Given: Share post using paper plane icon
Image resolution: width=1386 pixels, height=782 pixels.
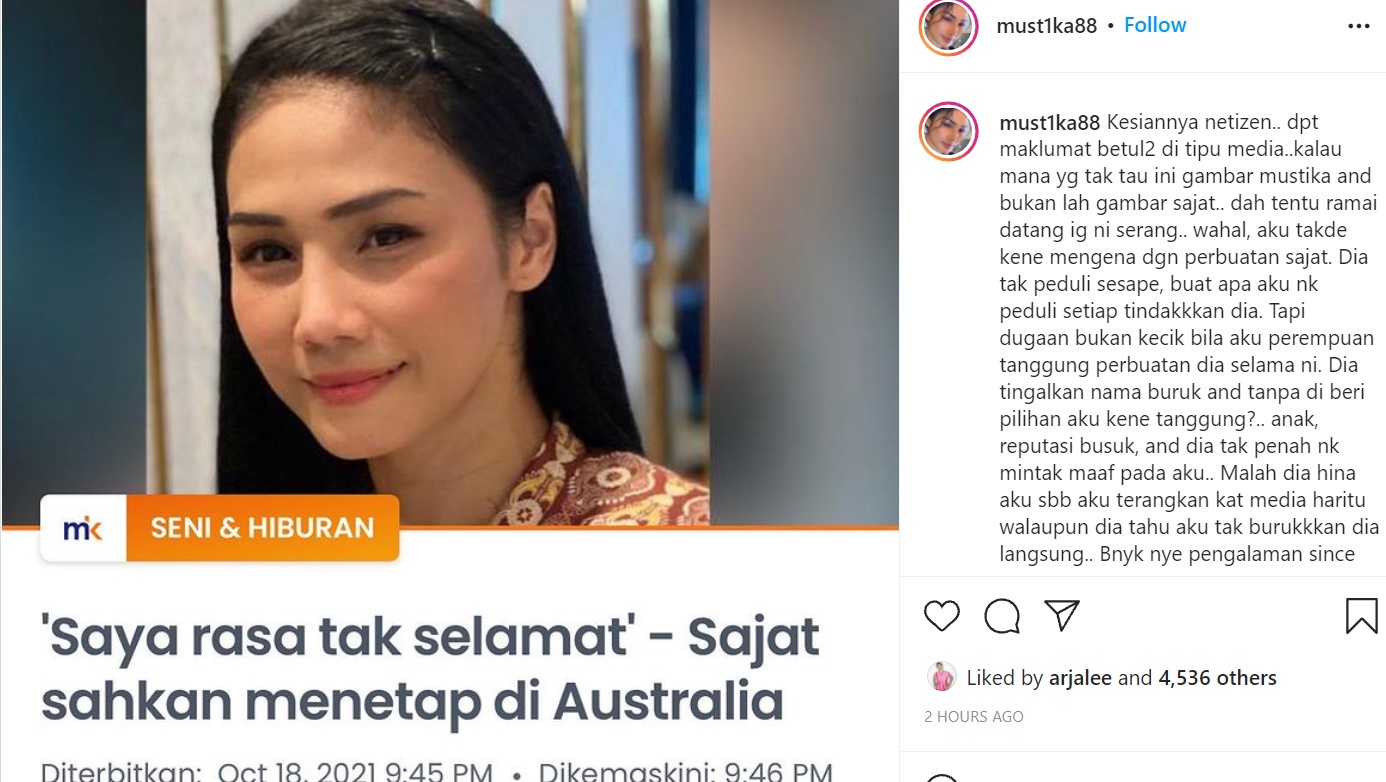Looking at the screenshot, I should 1061,616.
